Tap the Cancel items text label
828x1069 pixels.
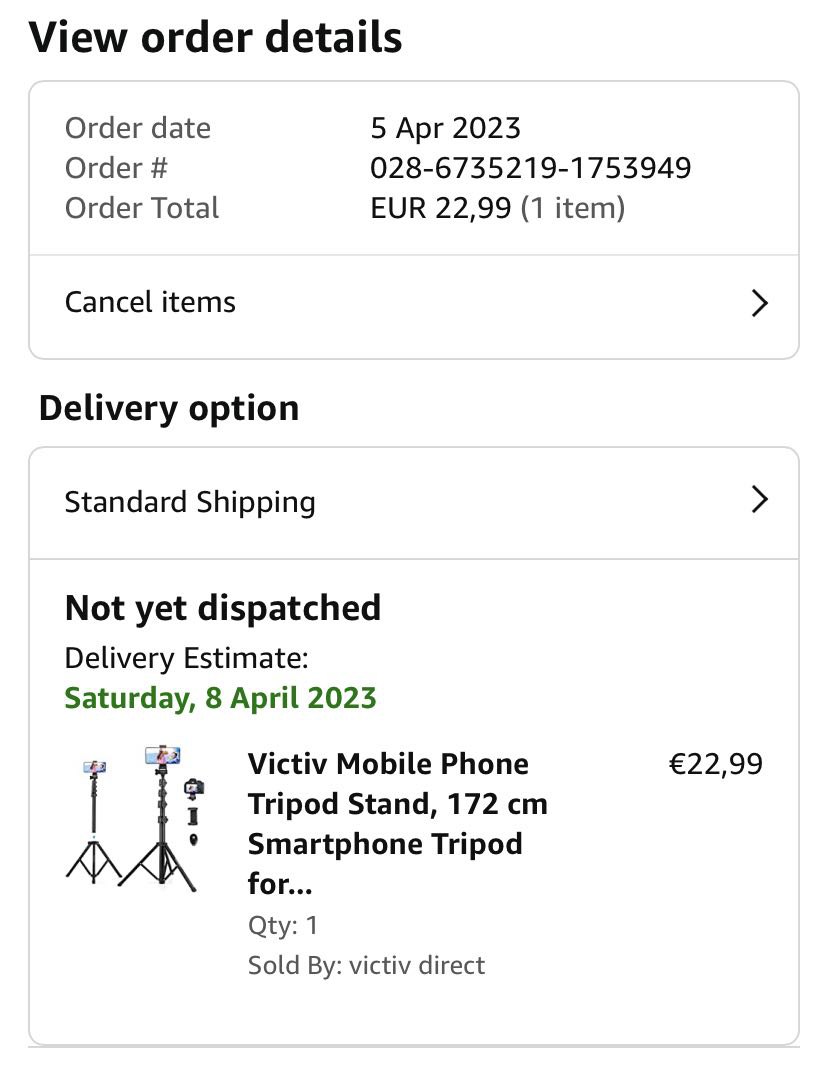tap(150, 302)
